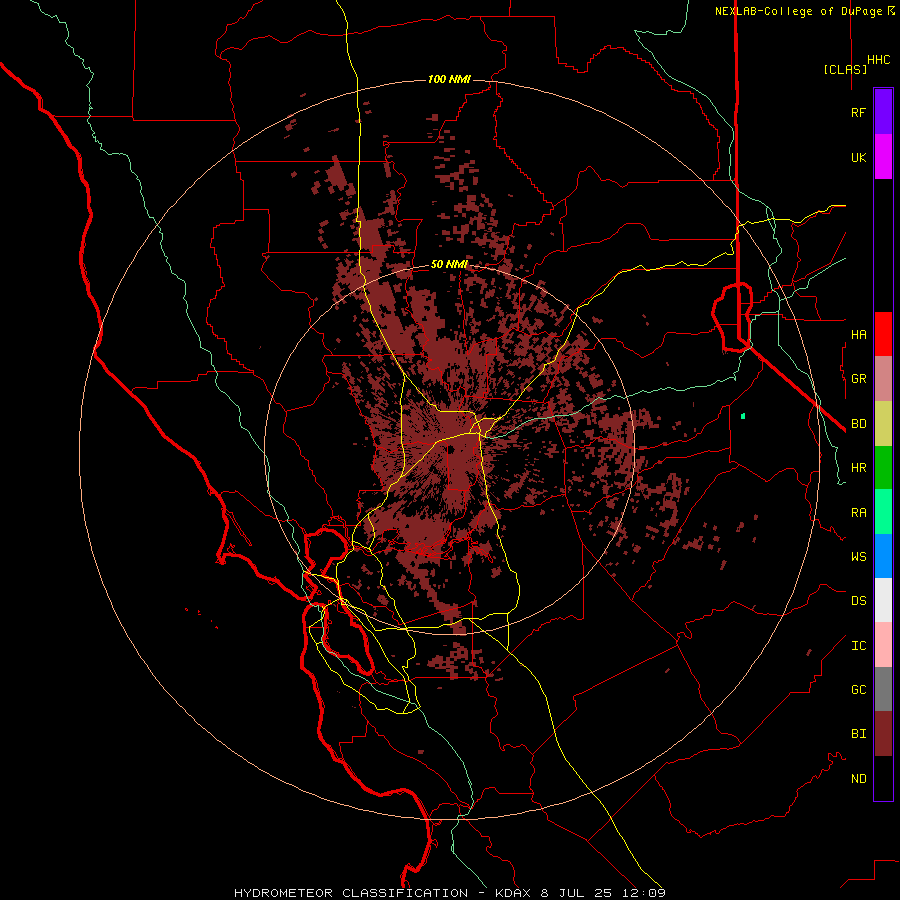Click the 50 NMI range ring label
The image size is (900, 900).
pos(449,264)
